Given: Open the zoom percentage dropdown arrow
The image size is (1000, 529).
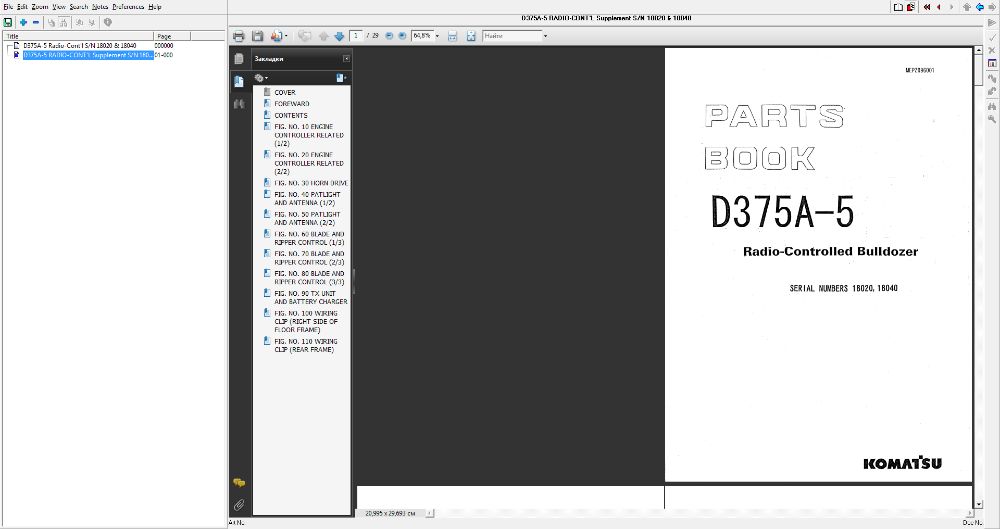Looking at the screenshot, I should (437, 36).
